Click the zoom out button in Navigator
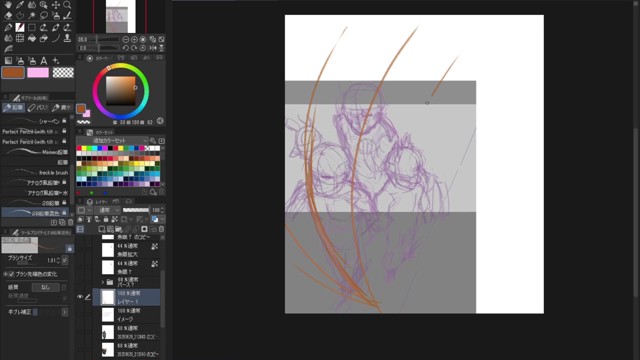Screen dimensions: 640x360 tap(126, 39)
